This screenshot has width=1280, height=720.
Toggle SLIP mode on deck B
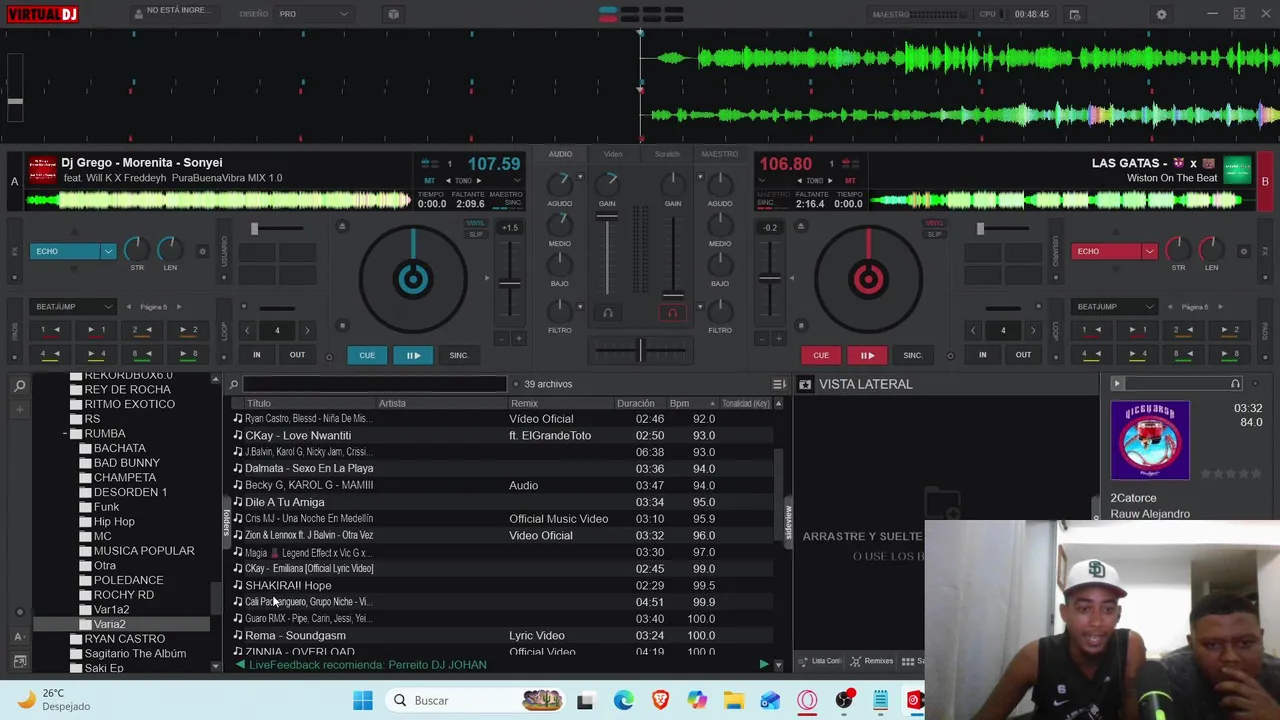(934, 234)
